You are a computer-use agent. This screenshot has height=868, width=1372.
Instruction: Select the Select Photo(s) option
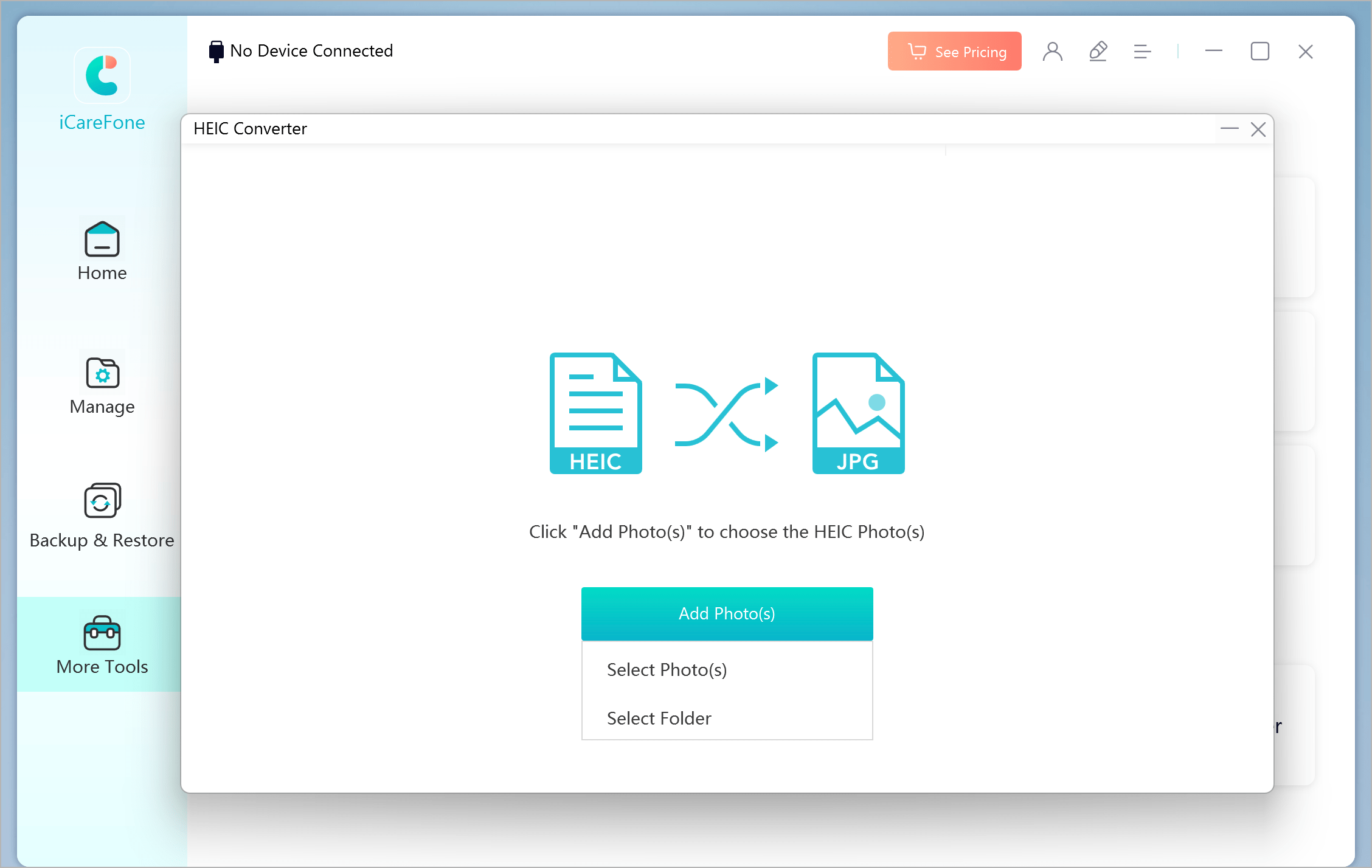click(728, 669)
